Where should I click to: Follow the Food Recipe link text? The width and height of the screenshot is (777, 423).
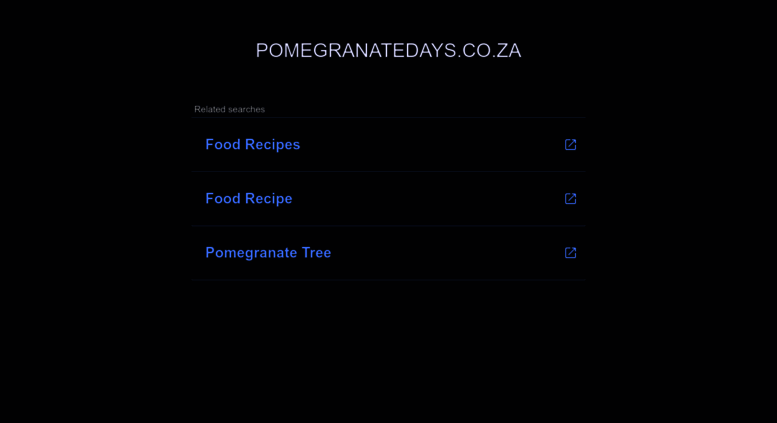(249, 199)
